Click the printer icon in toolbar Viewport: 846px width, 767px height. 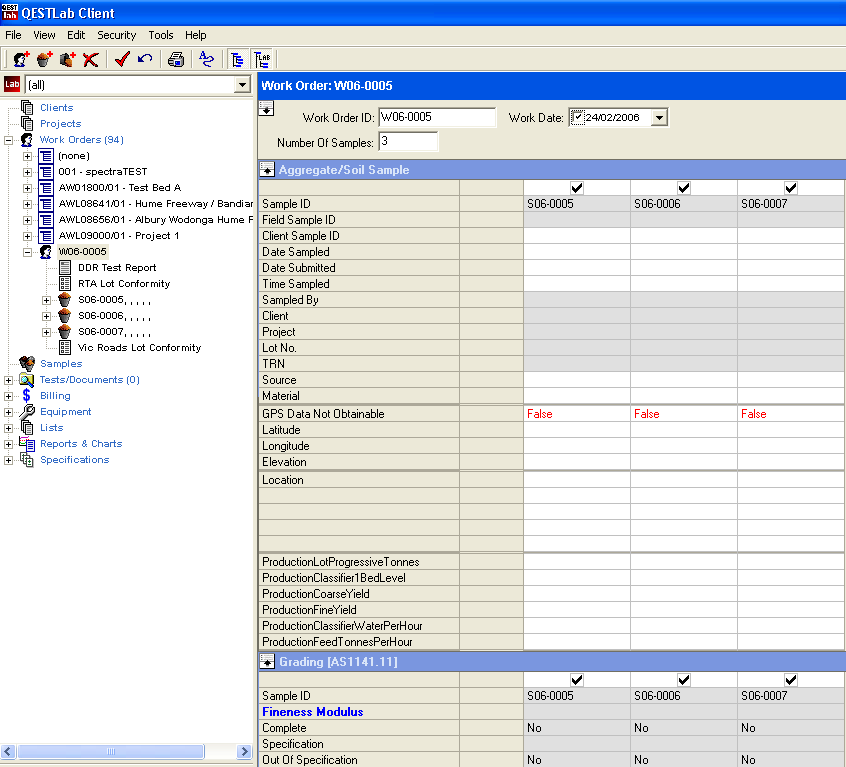point(176,59)
